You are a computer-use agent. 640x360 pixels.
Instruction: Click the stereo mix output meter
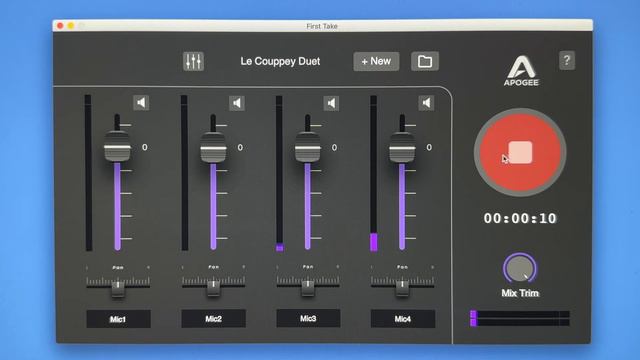(520, 318)
